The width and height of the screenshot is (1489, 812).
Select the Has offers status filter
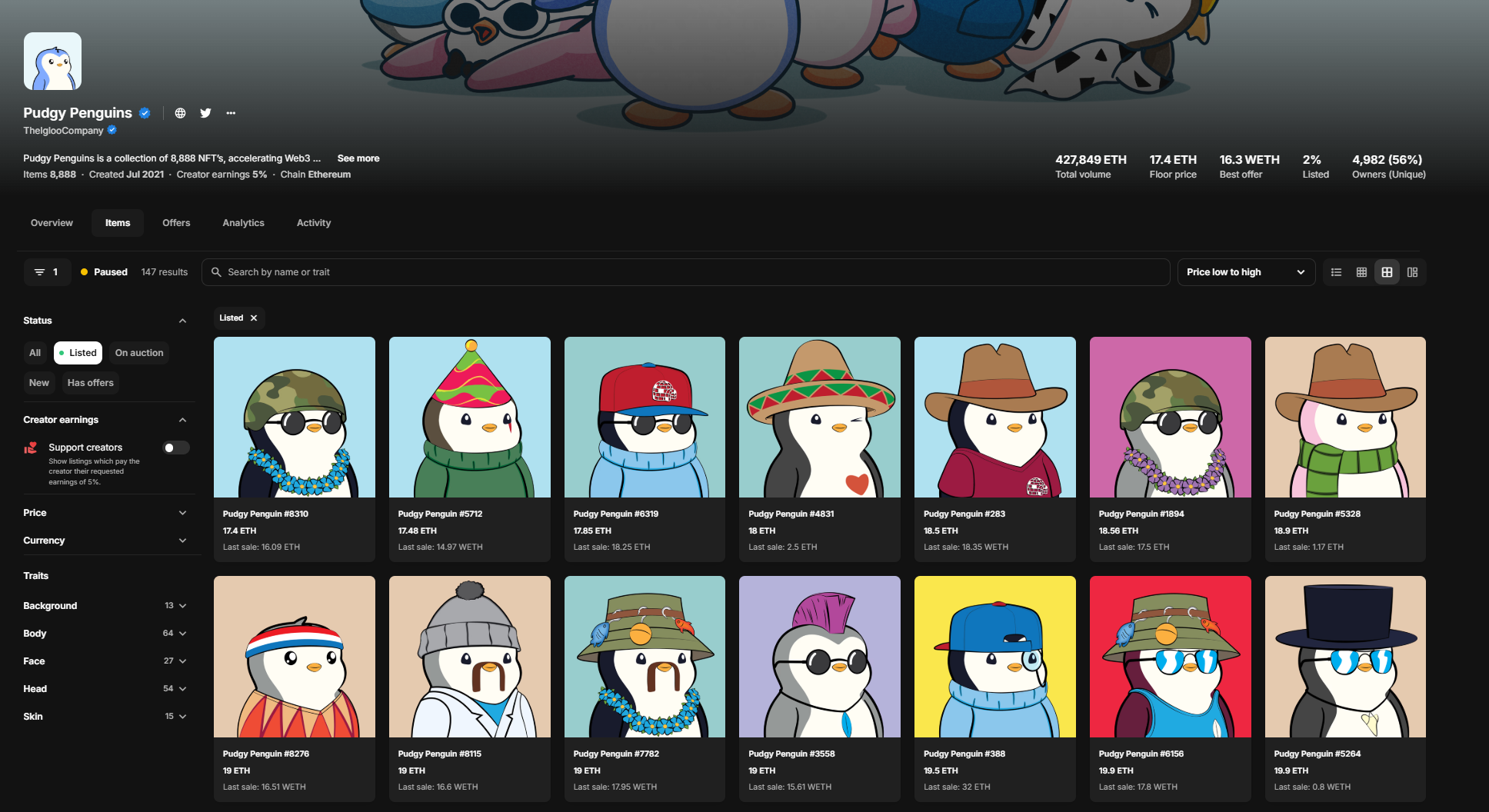tap(90, 383)
